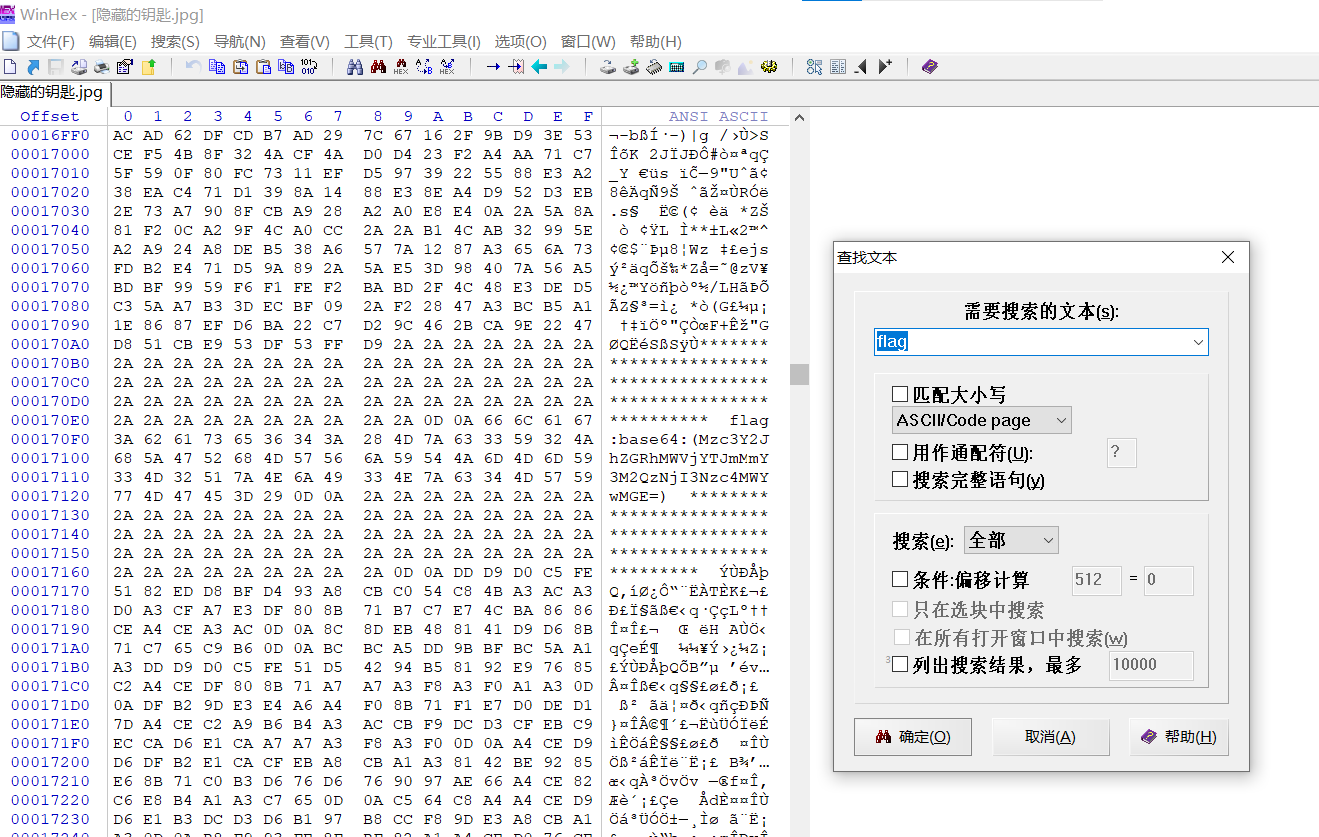Click the New file toolbar icon
The image size is (1319, 837).
[x=10, y=67]
